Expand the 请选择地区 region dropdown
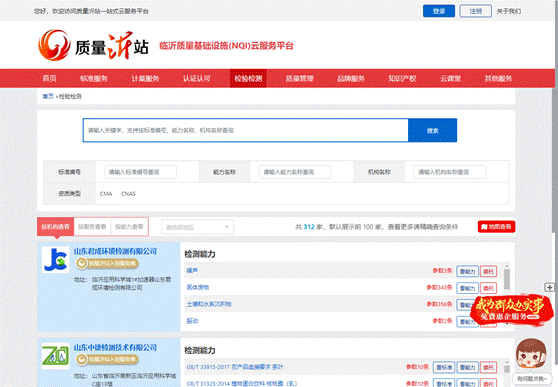This screenshot has height=387, width=558. pos(198,227)
